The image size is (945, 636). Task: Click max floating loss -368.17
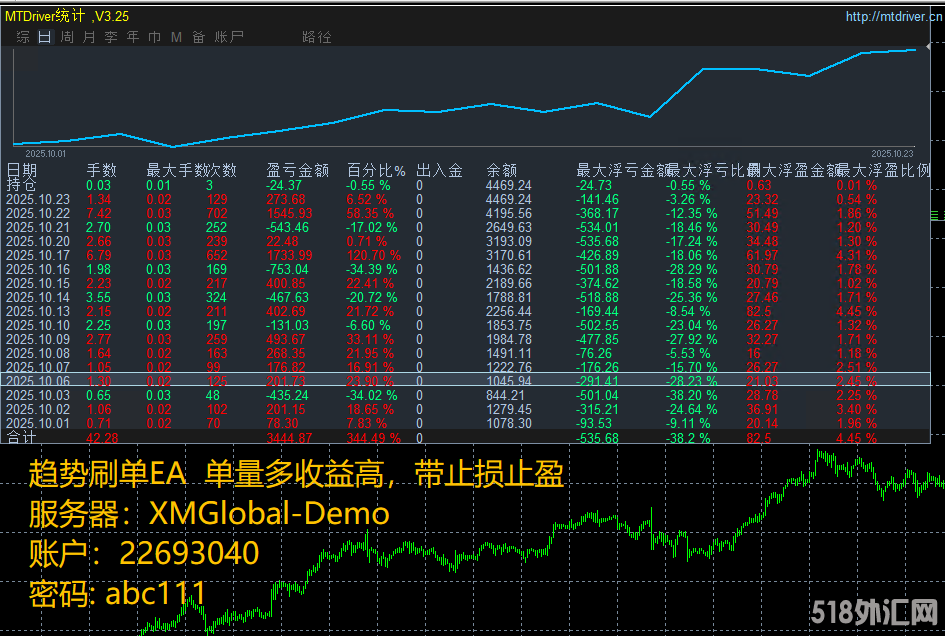click(x=597, y=213)
